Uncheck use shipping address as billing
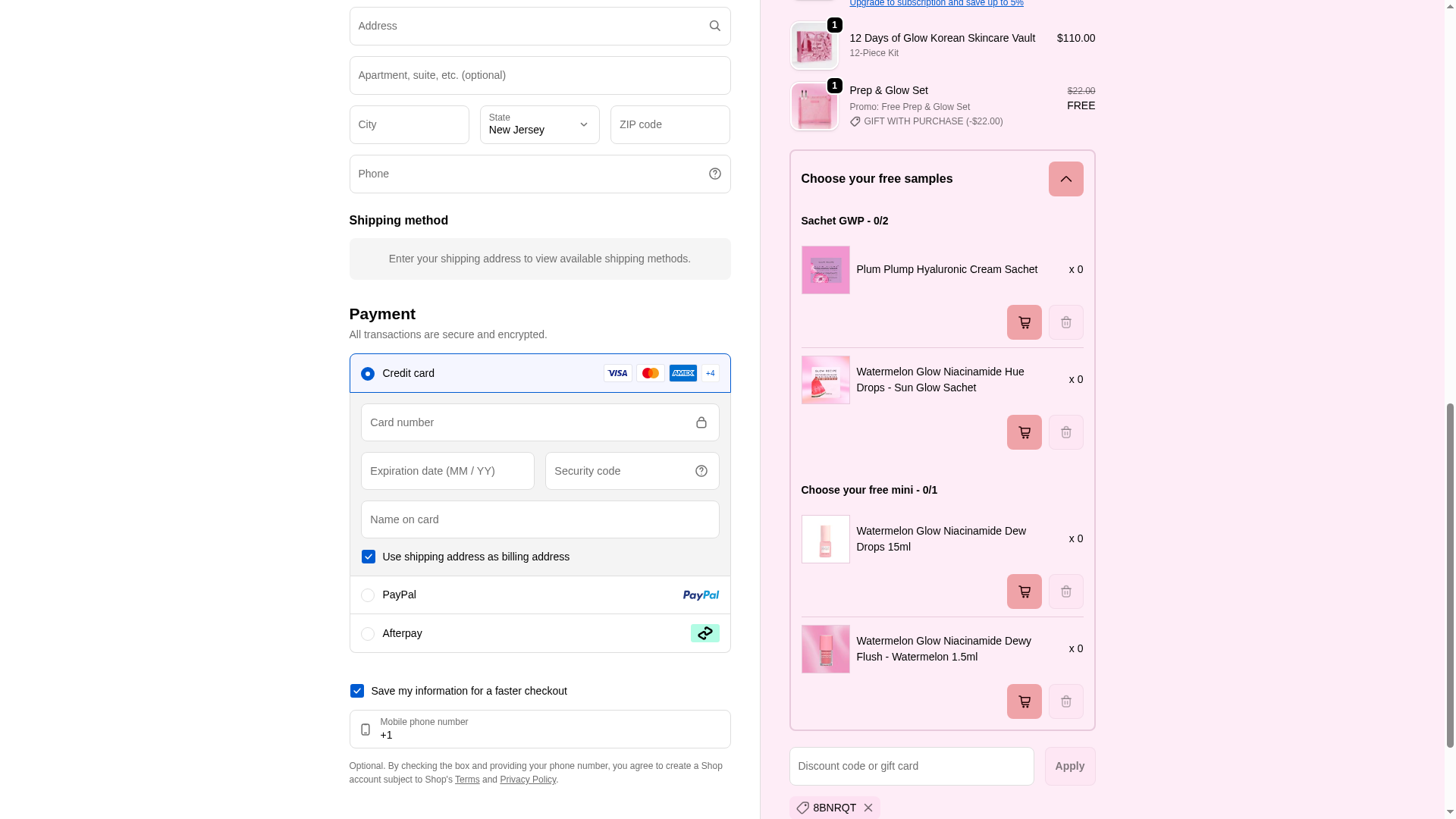Image resolution: width=1456 pixels, height=819 pixels. [x=369, y=557]
